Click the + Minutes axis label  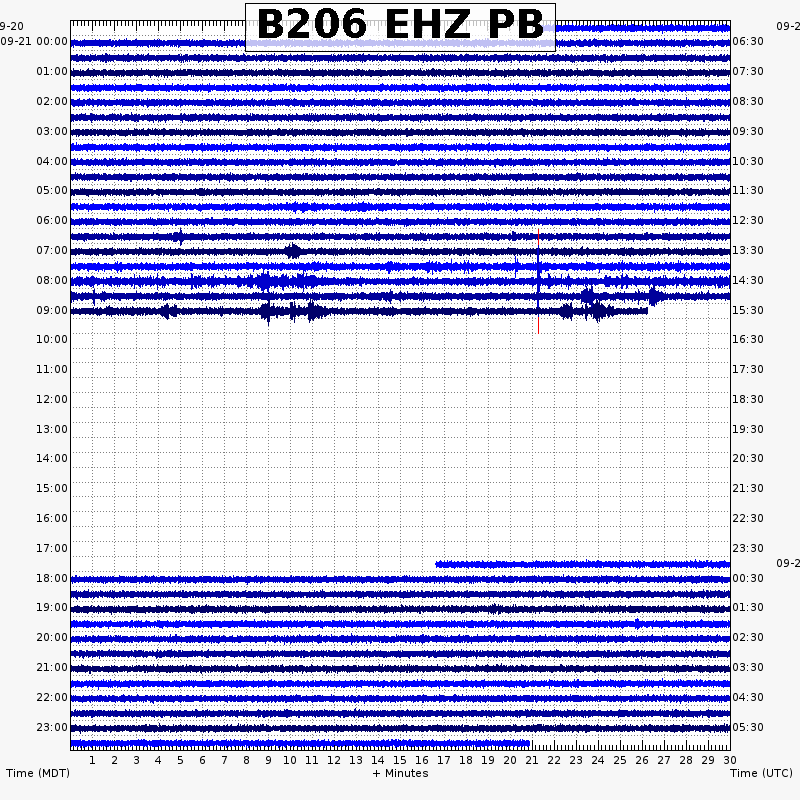pyautogui.click(x=401, y=773)
